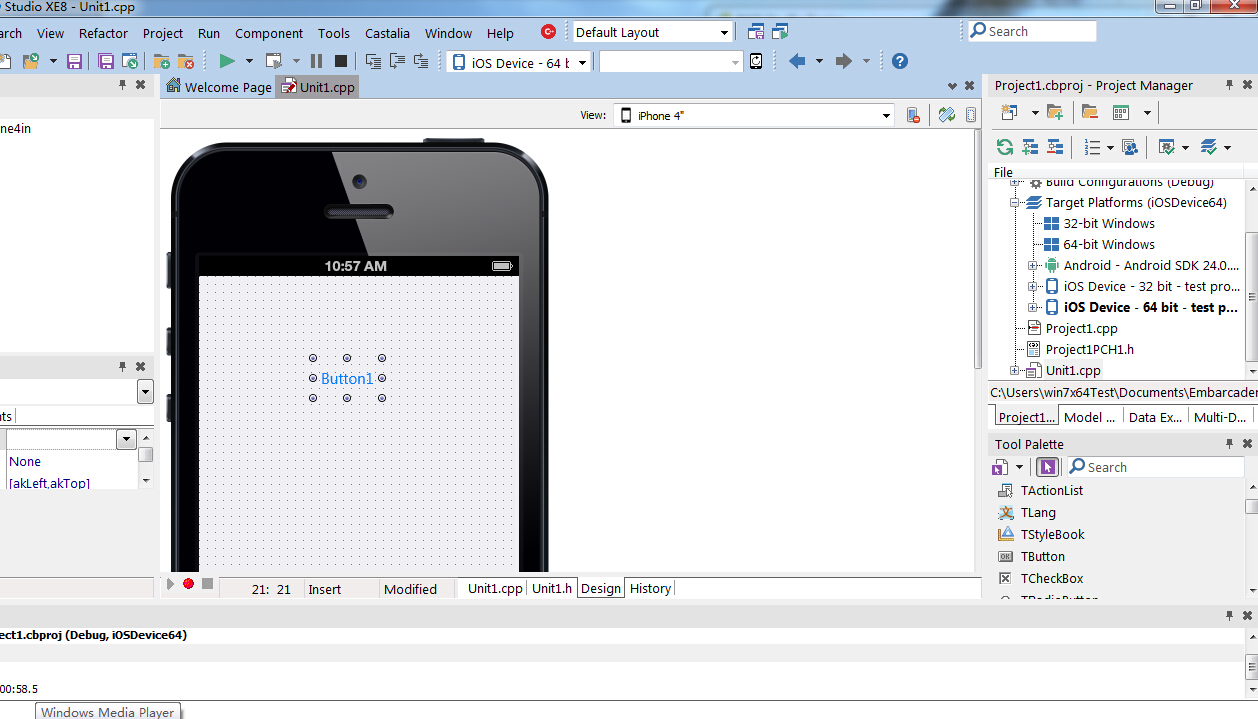
Task: Open Help with the question mark icon
Action: (x=900, y=61)
